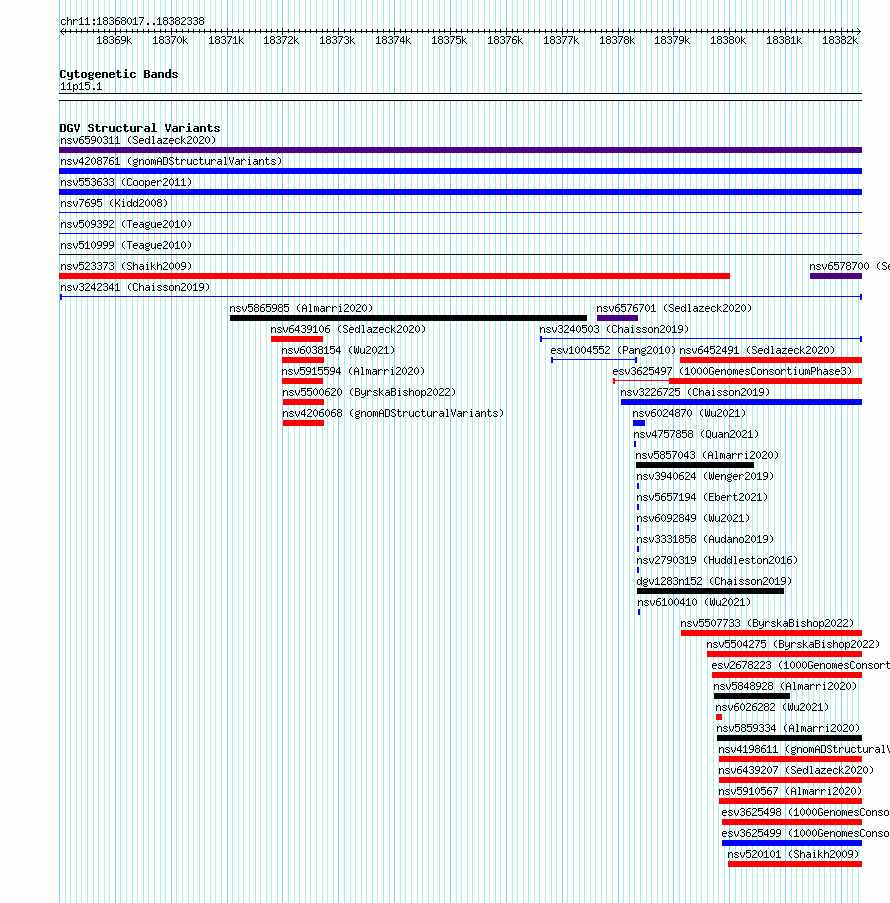Click nsv5657194 (Ebert2021) label
The width and height of the screenshot is (890, 903).
click(x=702, y=498)
